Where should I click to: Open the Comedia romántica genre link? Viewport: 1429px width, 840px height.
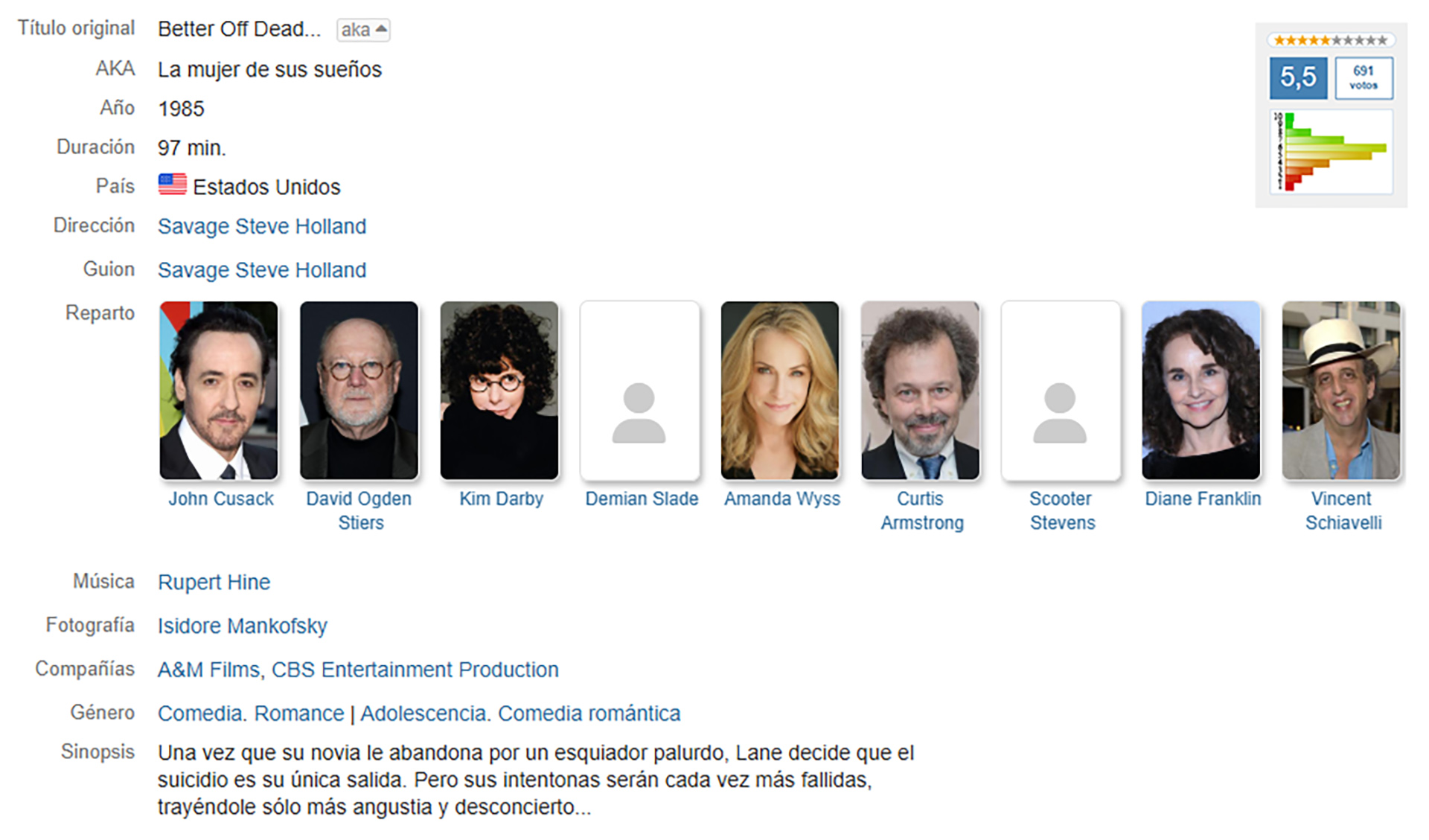click(589, 714)
